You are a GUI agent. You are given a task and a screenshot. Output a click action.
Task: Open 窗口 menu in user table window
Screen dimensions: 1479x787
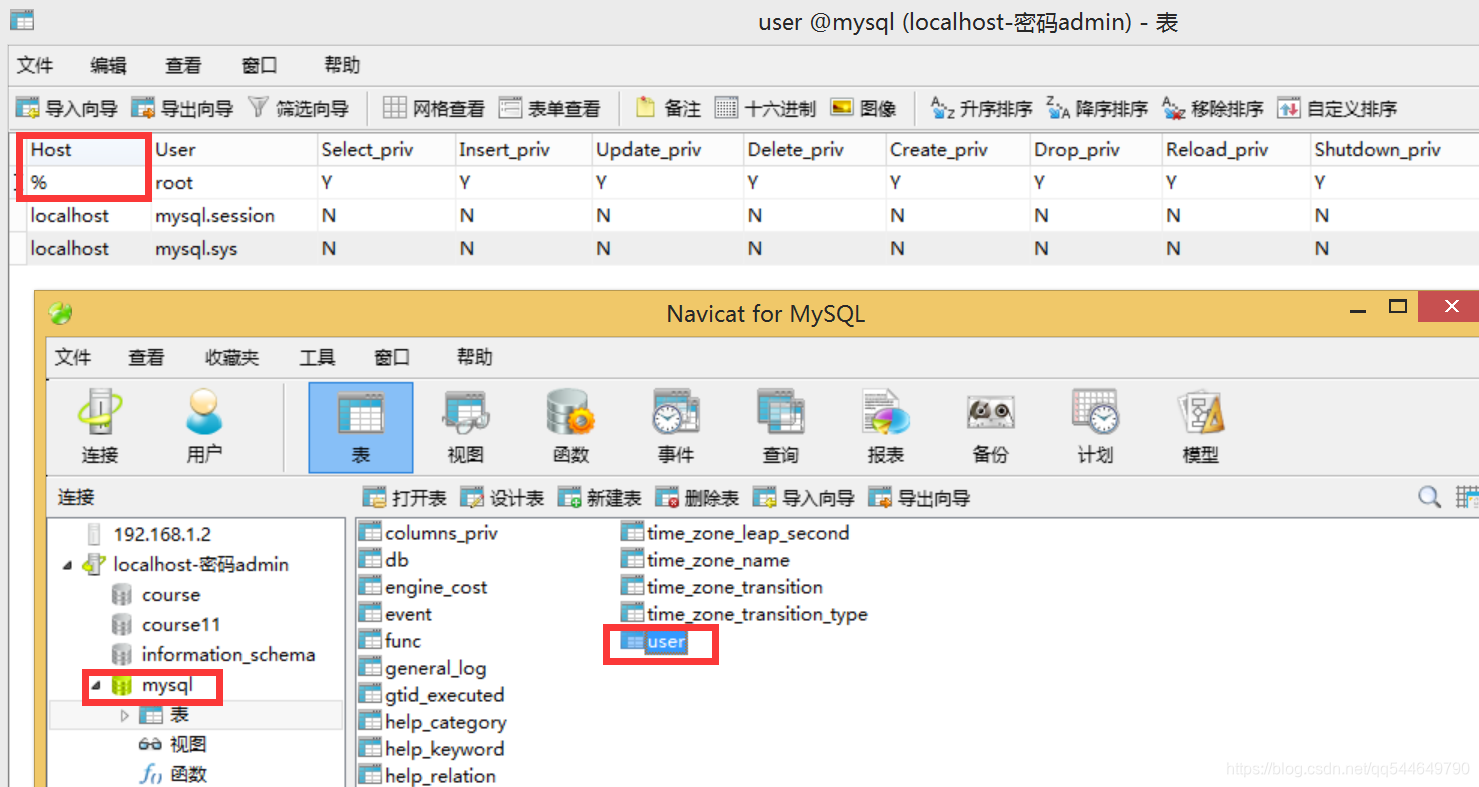(259, 65)
